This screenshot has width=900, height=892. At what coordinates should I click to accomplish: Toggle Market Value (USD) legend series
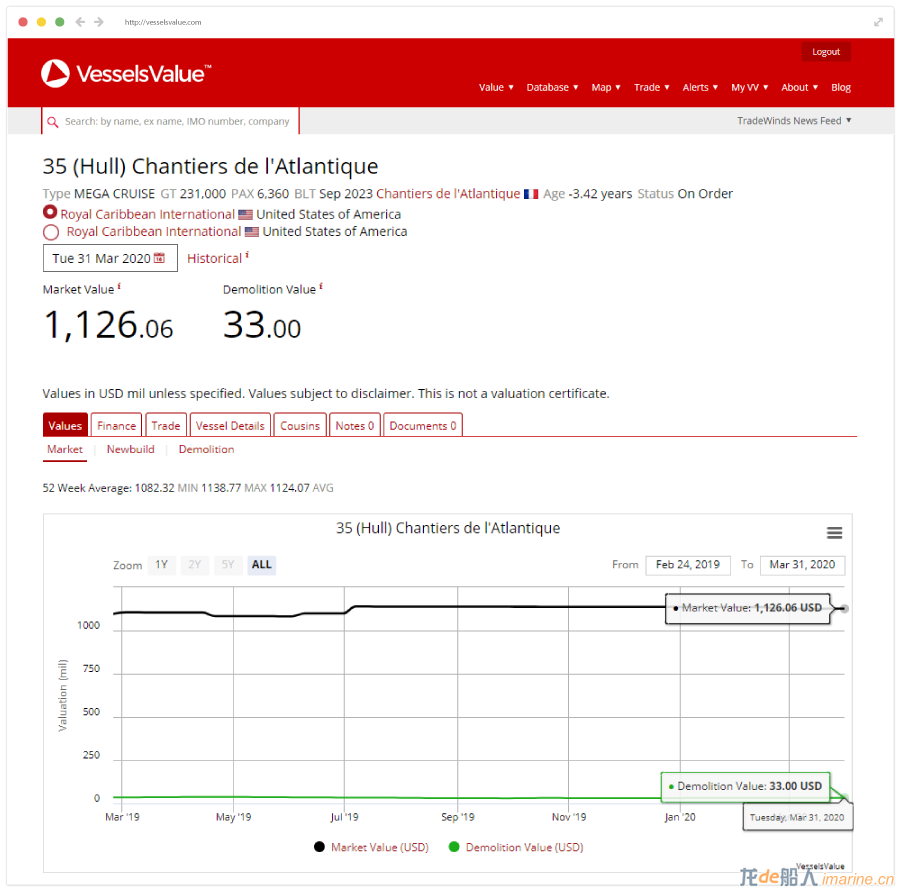tap(371, 847)
